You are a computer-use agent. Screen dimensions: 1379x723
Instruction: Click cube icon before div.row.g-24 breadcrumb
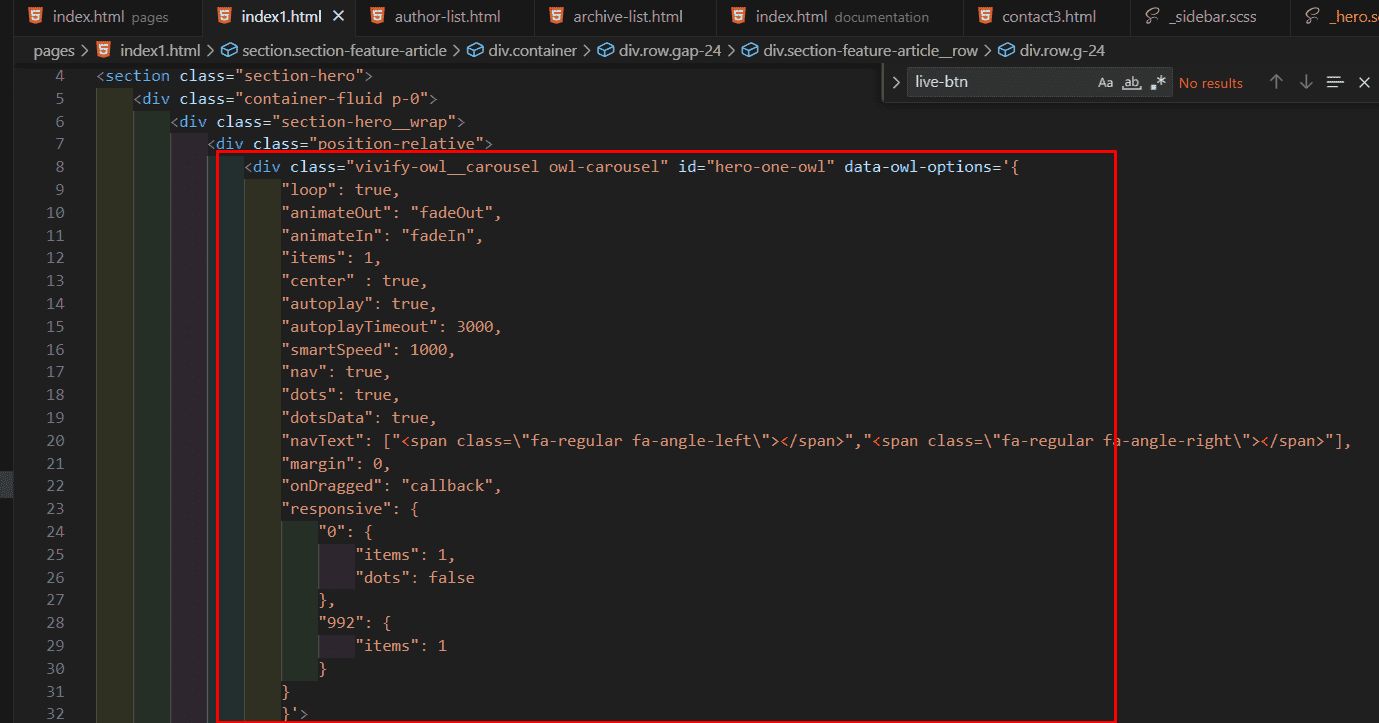1007,50
